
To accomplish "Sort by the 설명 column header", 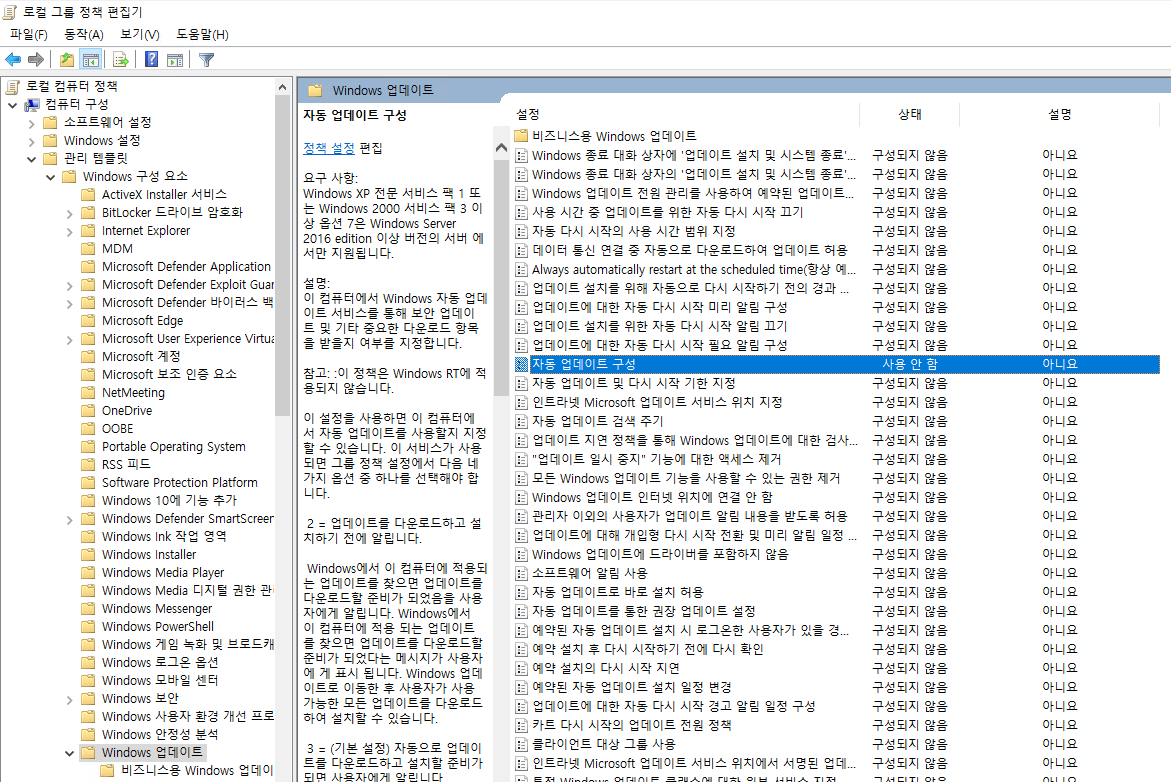I will 1059,114.
